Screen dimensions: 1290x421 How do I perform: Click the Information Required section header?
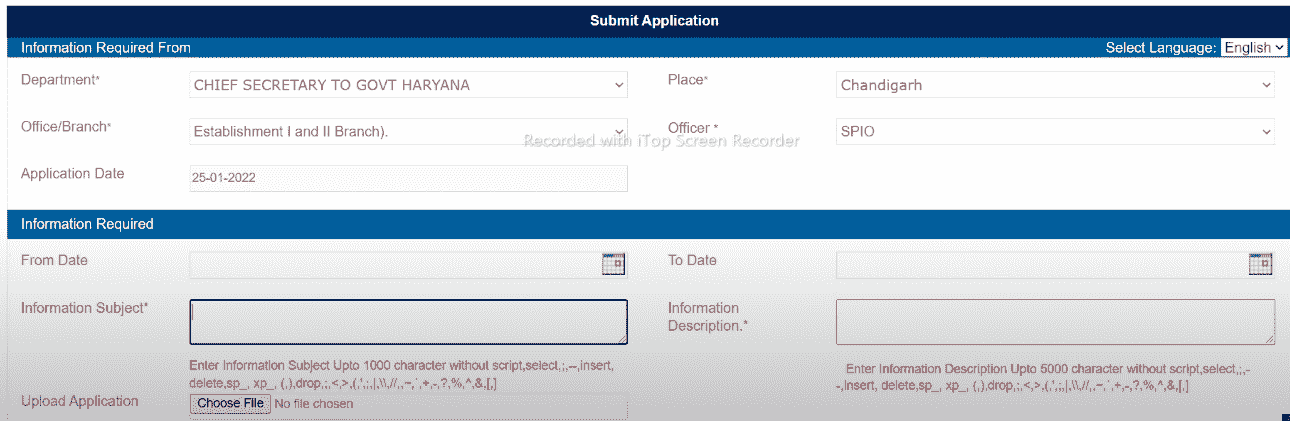tap(87, 224)
